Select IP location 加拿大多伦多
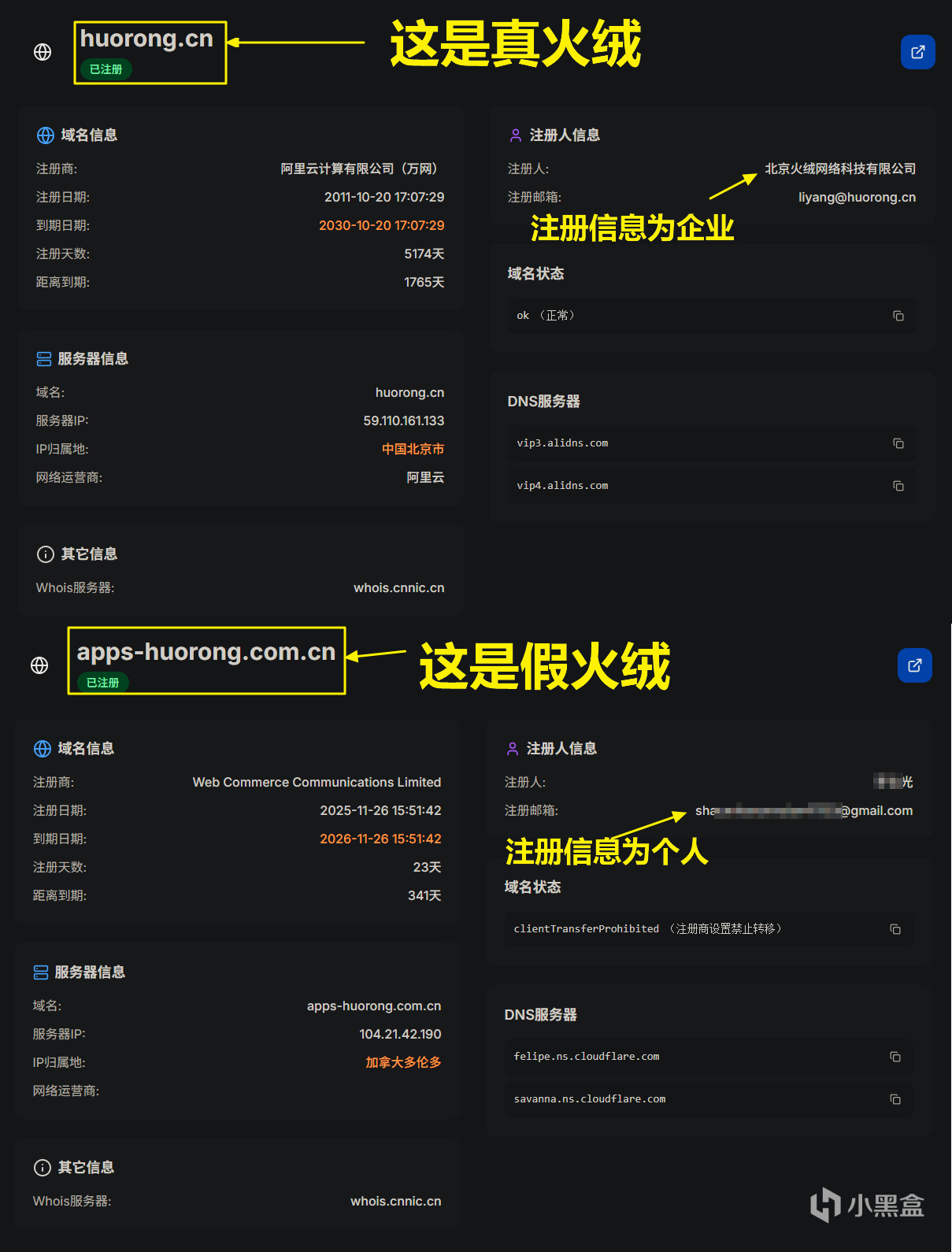 coord(403,1062)
